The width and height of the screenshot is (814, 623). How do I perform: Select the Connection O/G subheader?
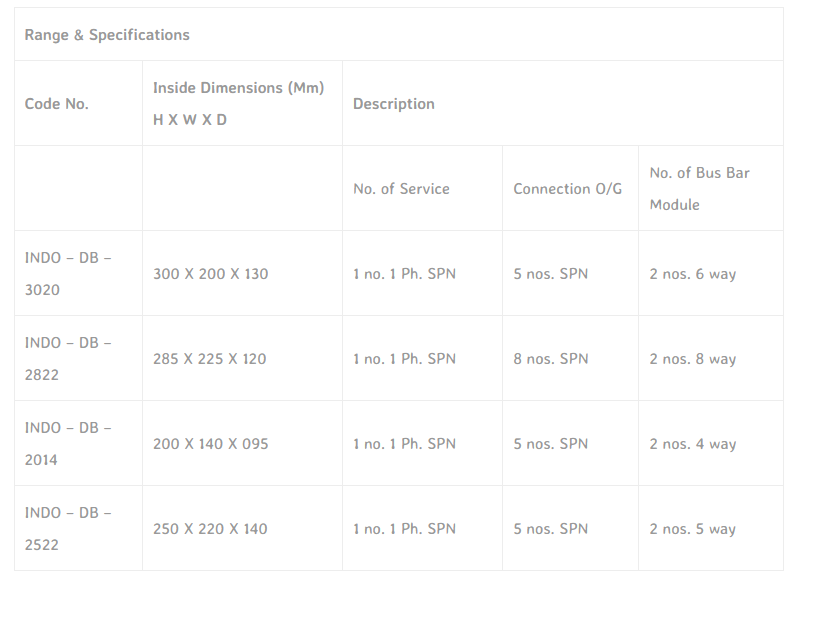coord(567,189)
